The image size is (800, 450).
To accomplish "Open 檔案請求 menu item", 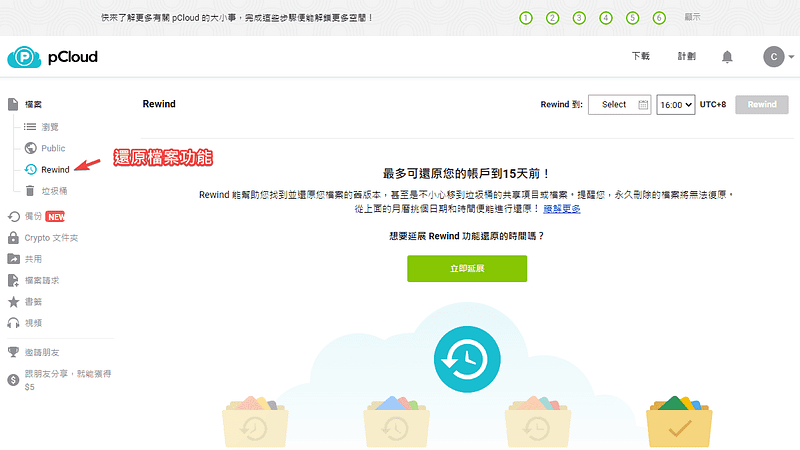I will point(42,280).
